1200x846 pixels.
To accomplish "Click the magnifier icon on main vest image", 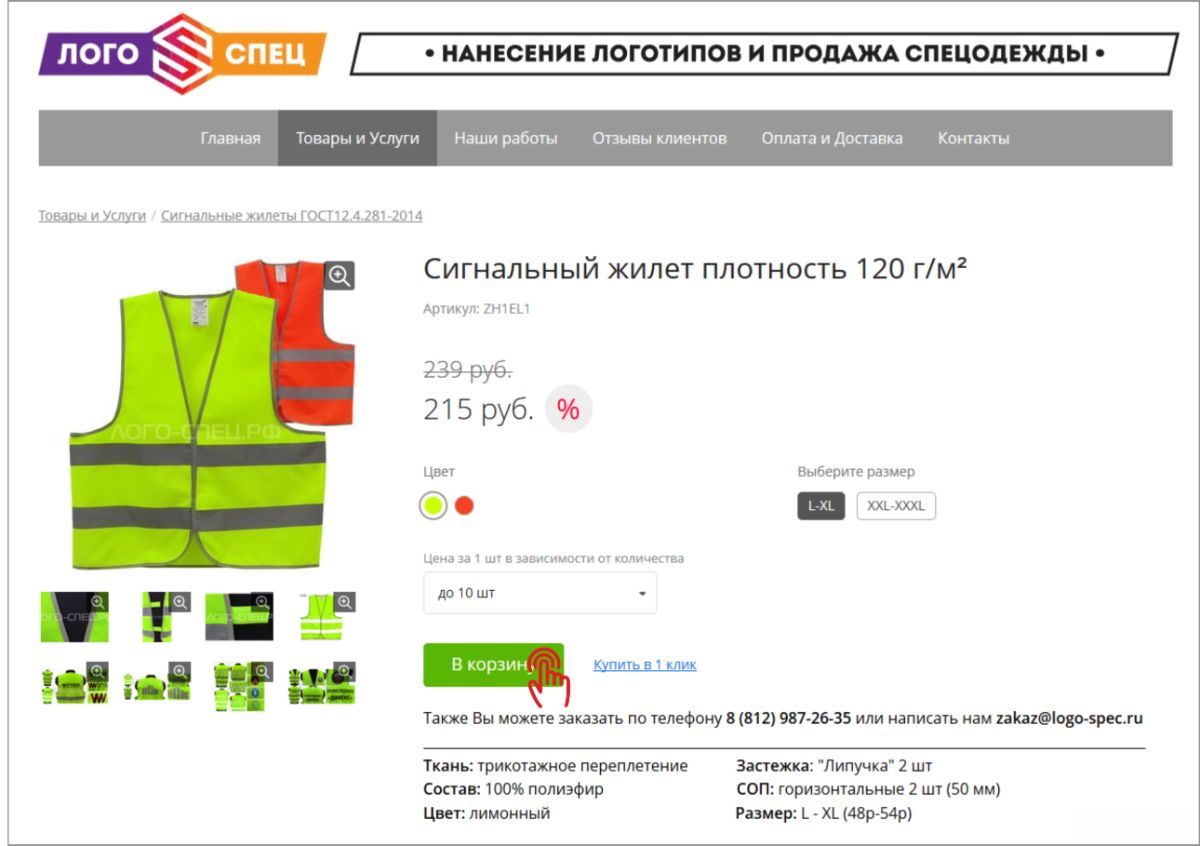I will coord(340,276).
